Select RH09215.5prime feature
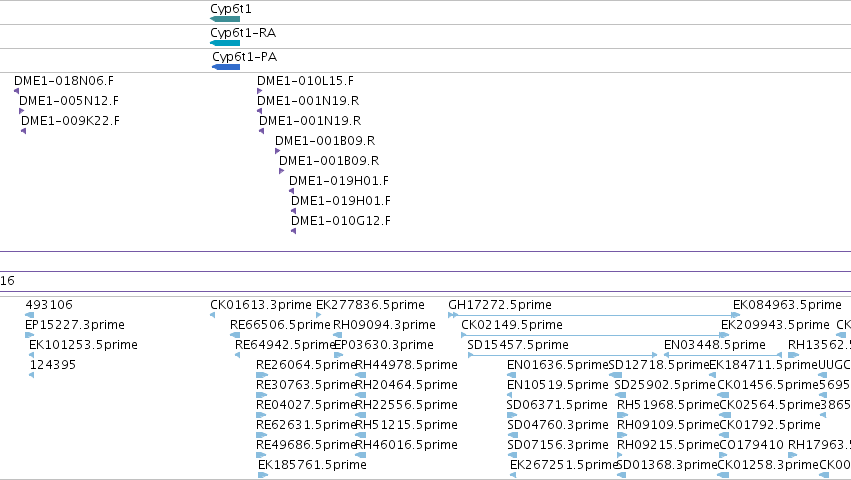Viewport: 851px width, 480px height. pyautogui.click(x=668, y=446)
